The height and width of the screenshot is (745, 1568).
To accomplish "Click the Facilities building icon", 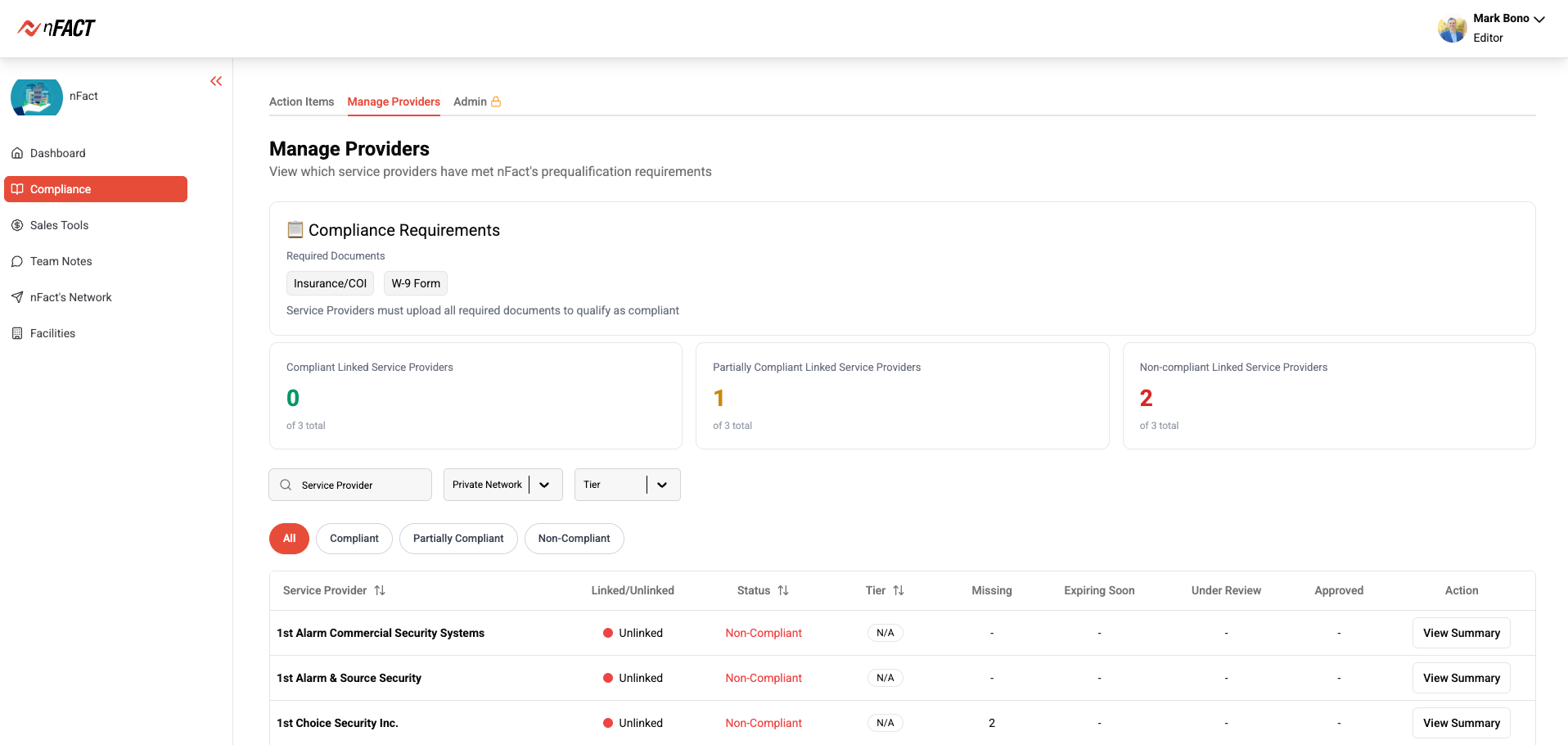I will [17, 333].
